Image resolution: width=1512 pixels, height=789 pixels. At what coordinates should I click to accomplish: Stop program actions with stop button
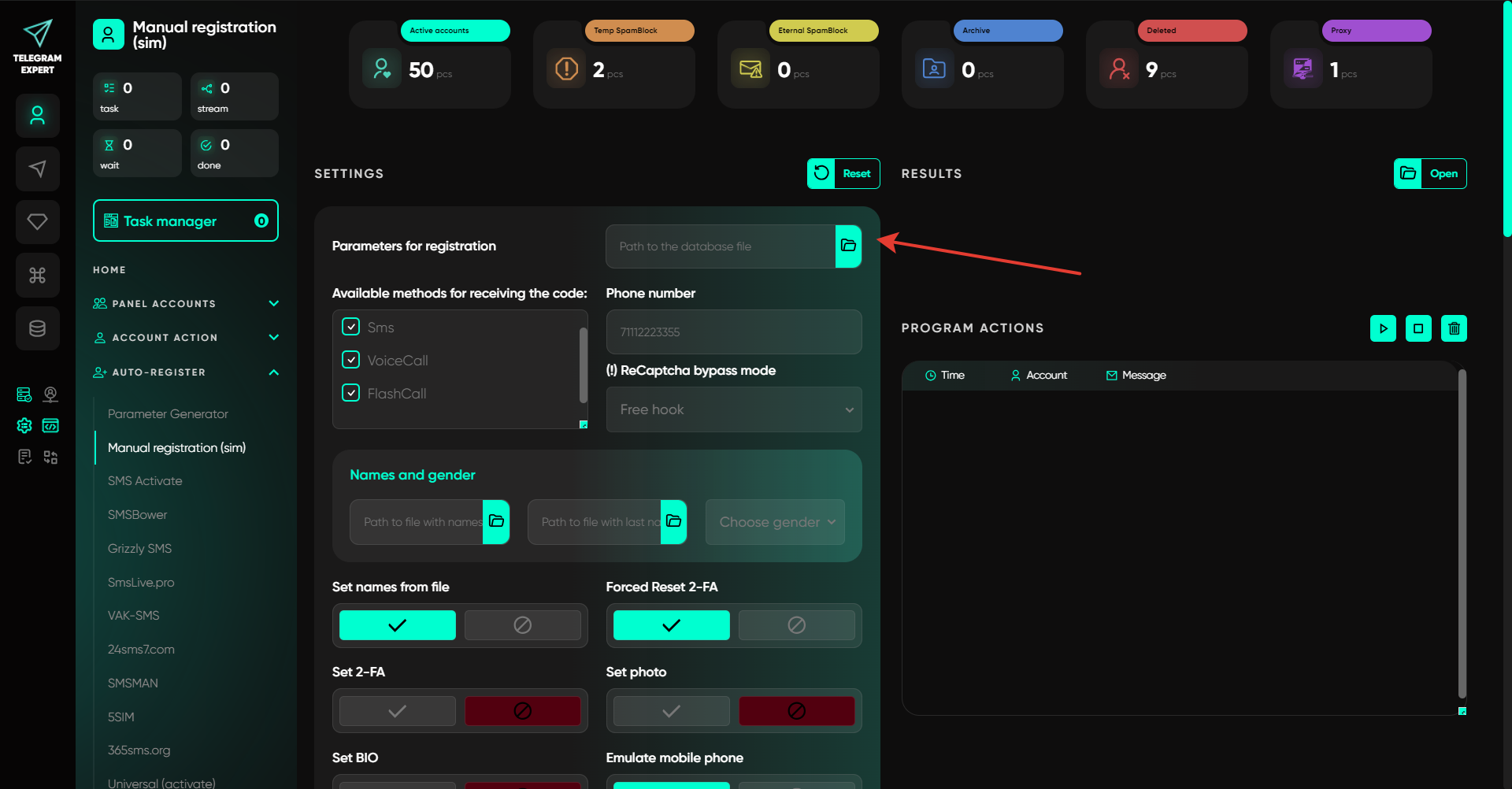coord(1418,328)
